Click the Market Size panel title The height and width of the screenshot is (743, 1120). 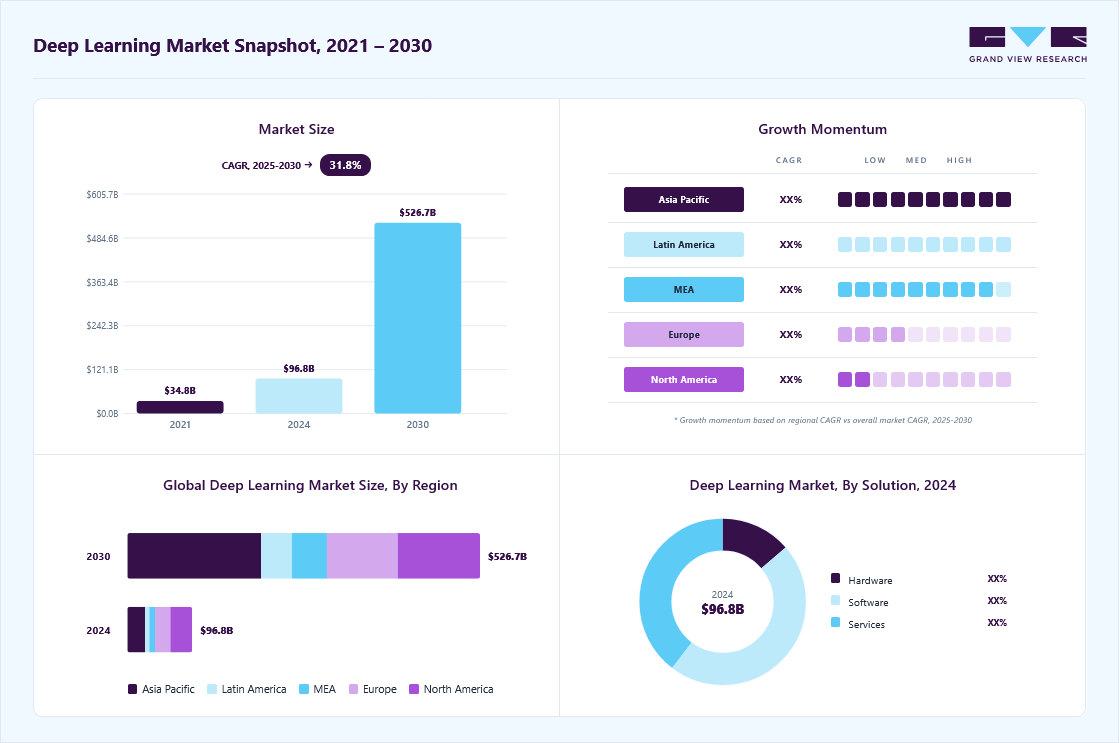click(x=296, y=129)
